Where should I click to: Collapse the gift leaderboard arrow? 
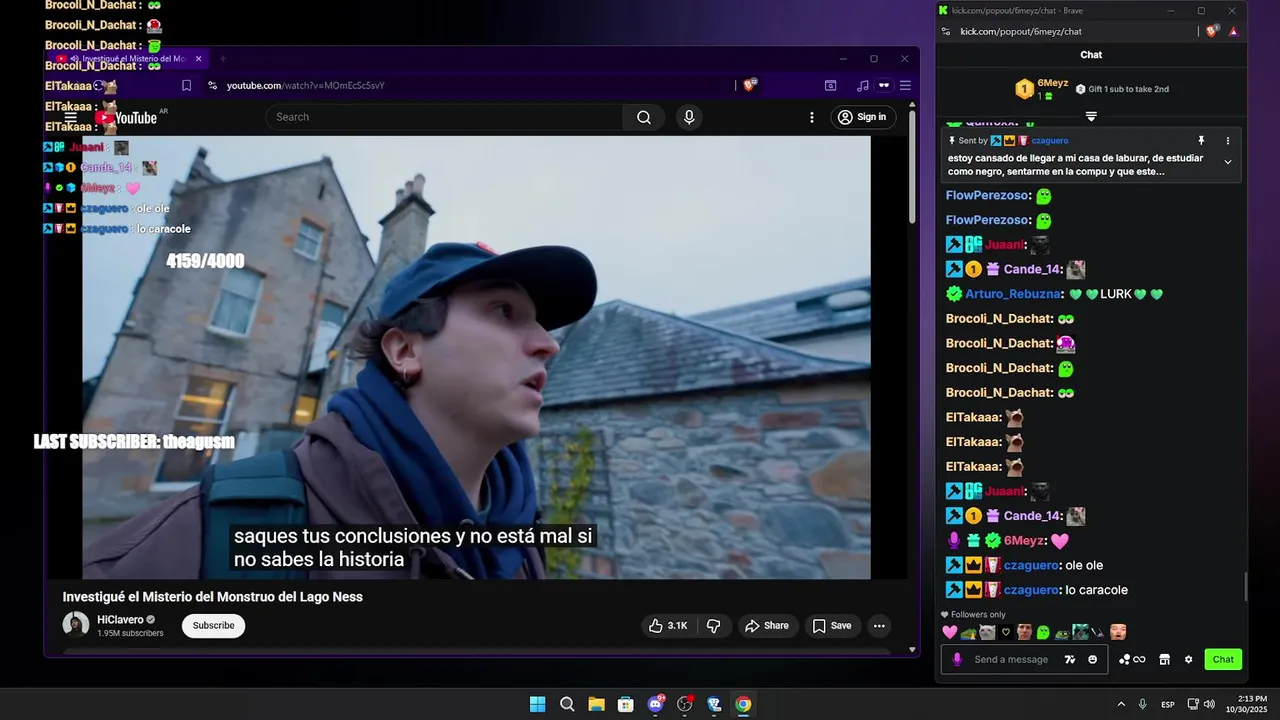(1091, 116)
